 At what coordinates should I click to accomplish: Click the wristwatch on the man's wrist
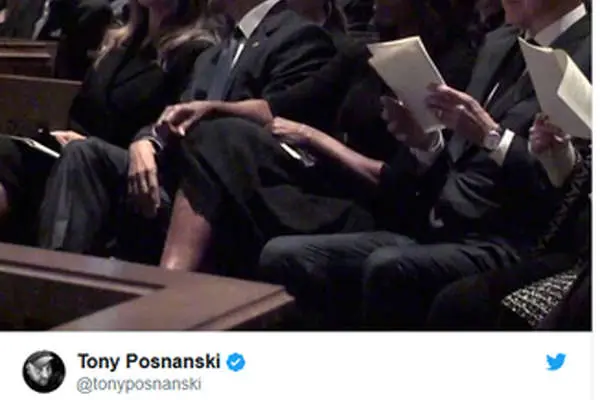492,138
